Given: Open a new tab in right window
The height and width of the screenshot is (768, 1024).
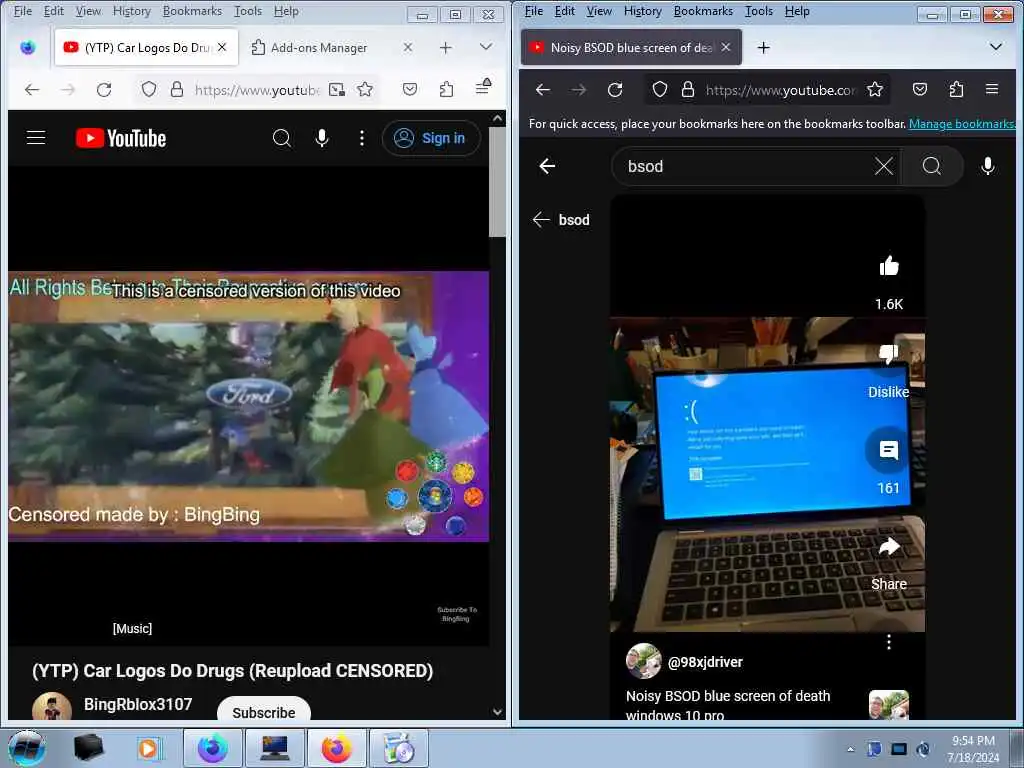Looking at the screenshot, I should point(763,48).
